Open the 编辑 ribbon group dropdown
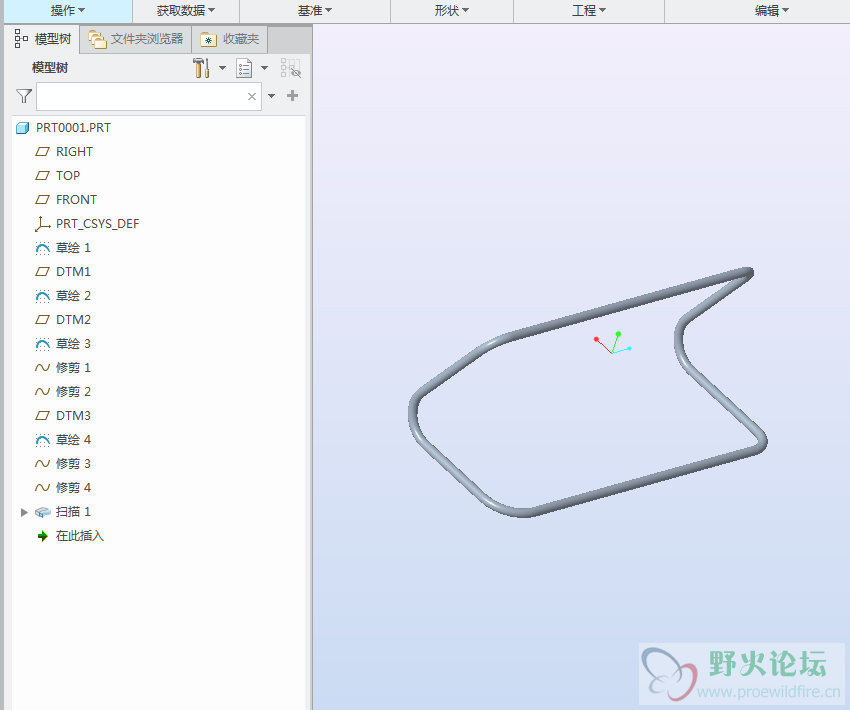Screen dimensions: 850x710 pos(772,10)
